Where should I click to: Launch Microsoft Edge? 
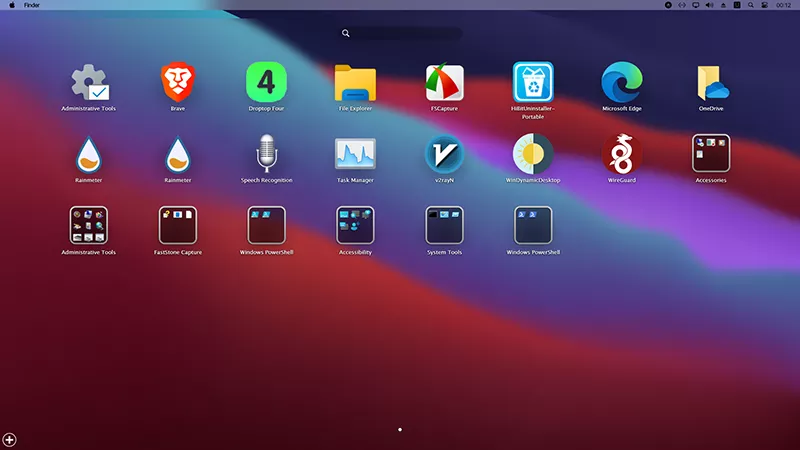click(621, 82)
